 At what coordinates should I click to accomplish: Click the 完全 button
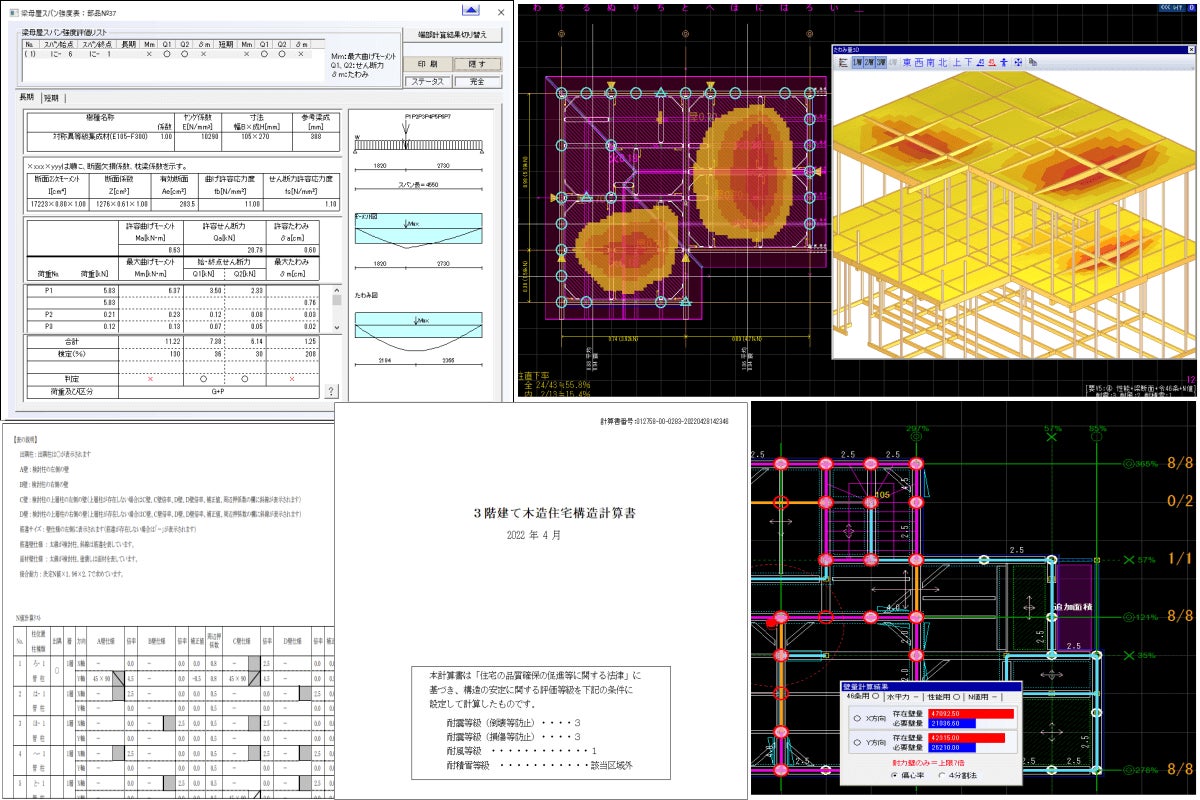click(x=477, y=82)
